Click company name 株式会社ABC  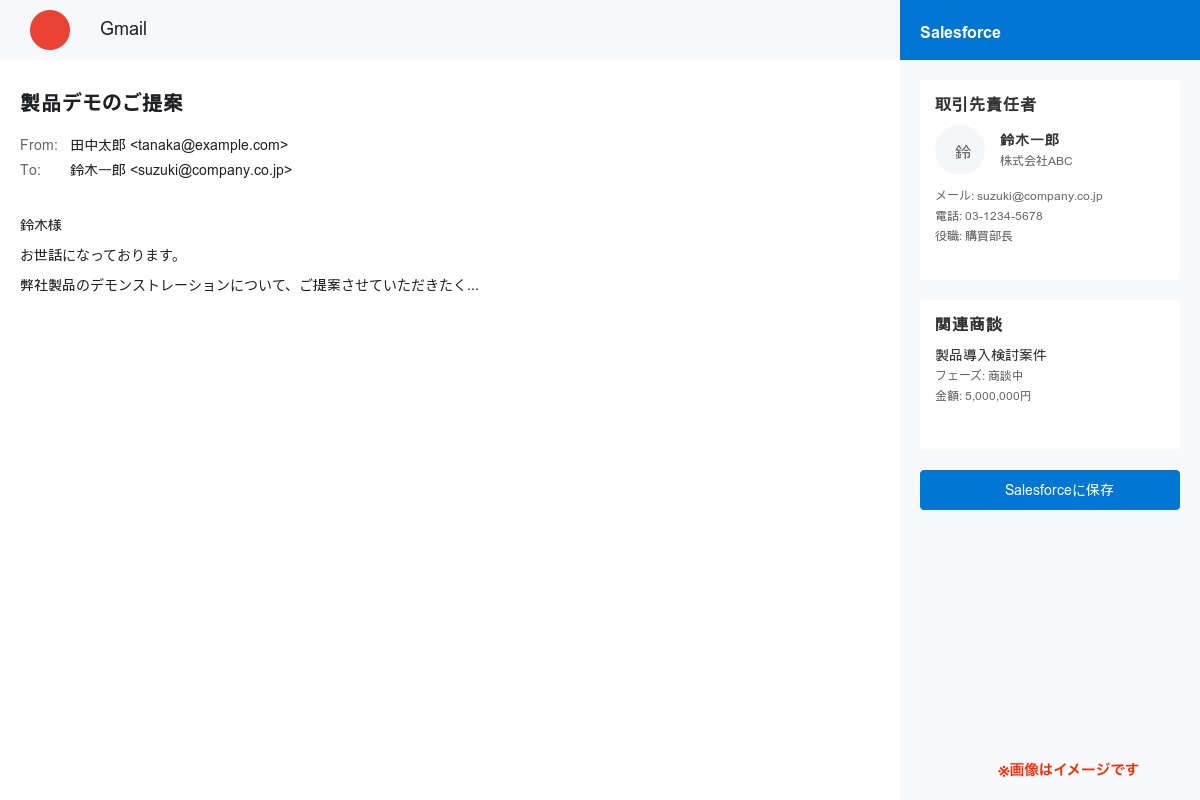coord(1036,161)
